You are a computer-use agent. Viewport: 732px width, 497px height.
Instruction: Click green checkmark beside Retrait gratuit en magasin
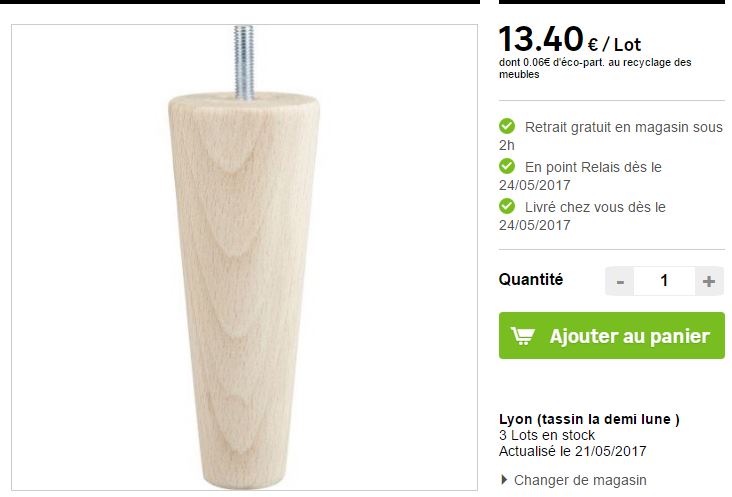(x=507, y=126)
